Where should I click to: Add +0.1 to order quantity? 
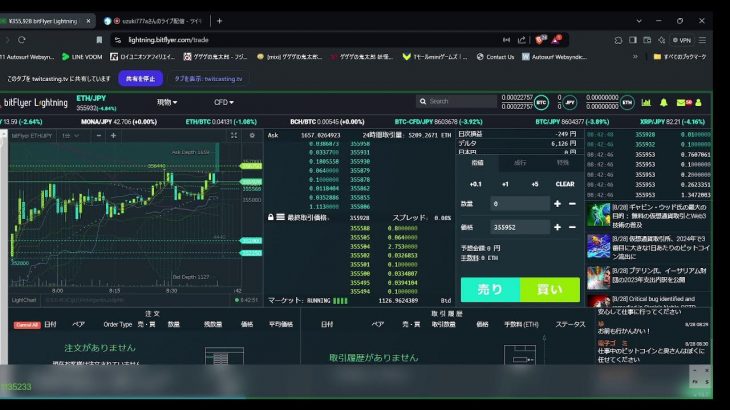(475, 184)
